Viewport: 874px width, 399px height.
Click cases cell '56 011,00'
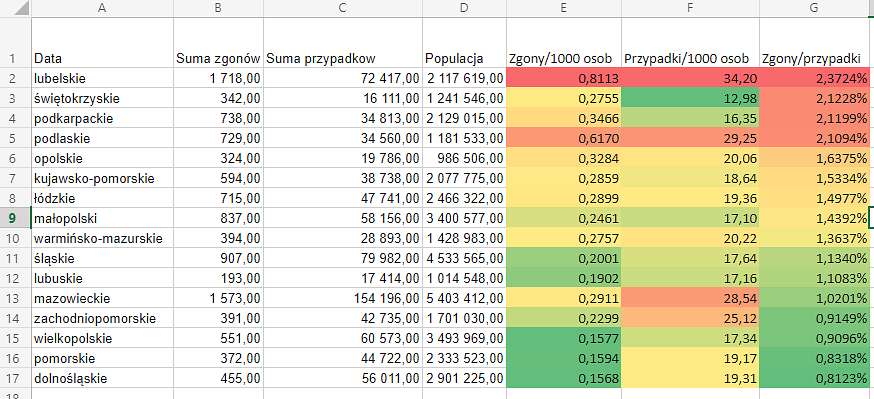point(343,378)
